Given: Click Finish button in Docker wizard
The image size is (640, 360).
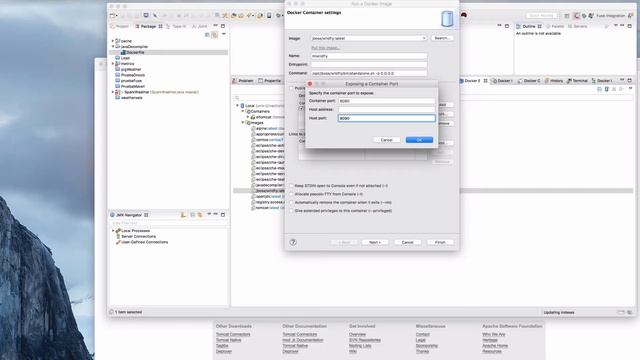Looking at the screenshot, I should (440, 242).
